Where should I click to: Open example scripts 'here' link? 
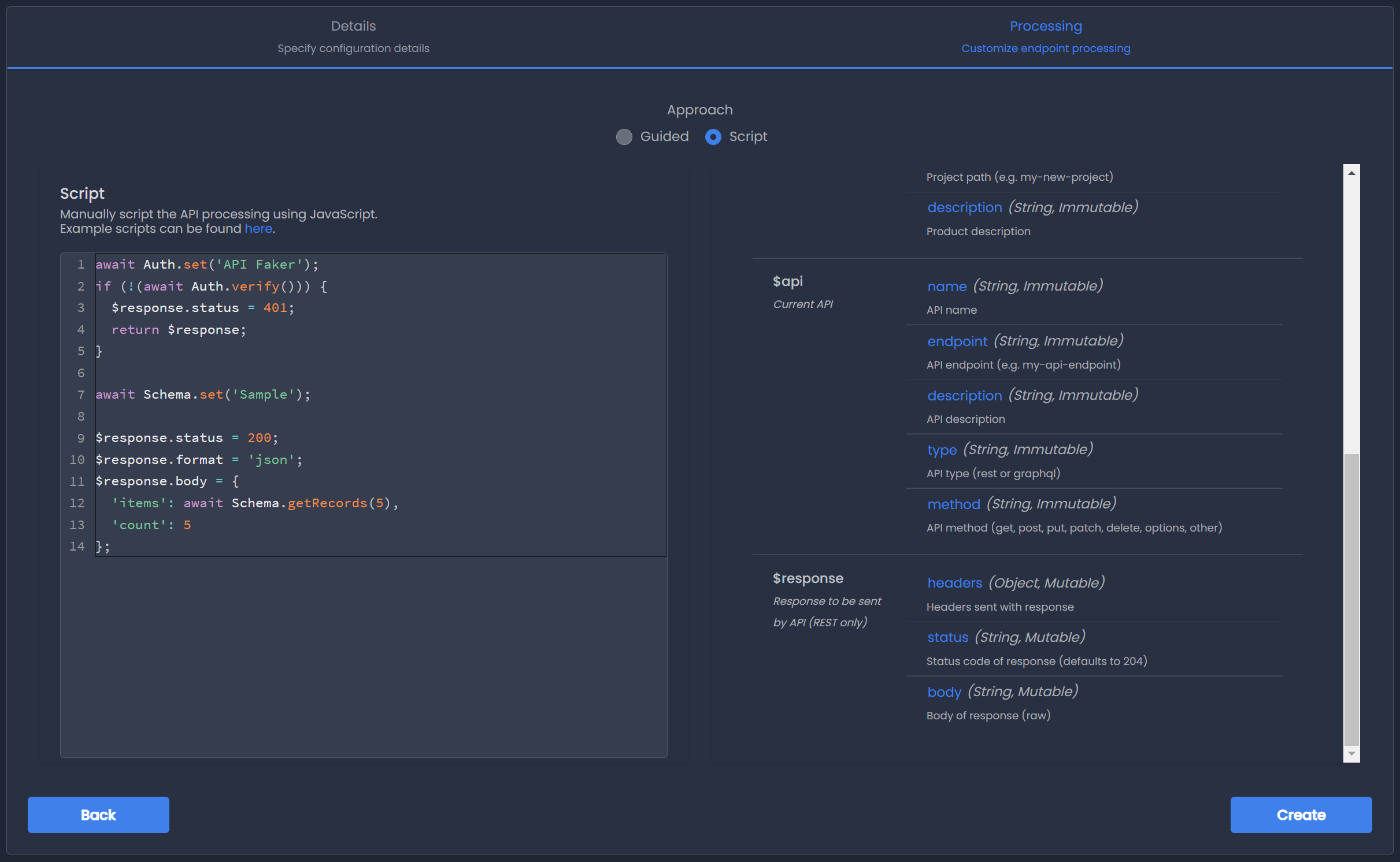tap(258, 229)
